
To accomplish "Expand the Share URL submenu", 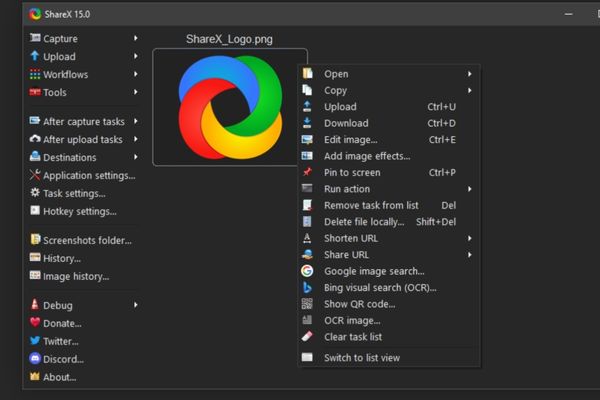I will point(469,255).
